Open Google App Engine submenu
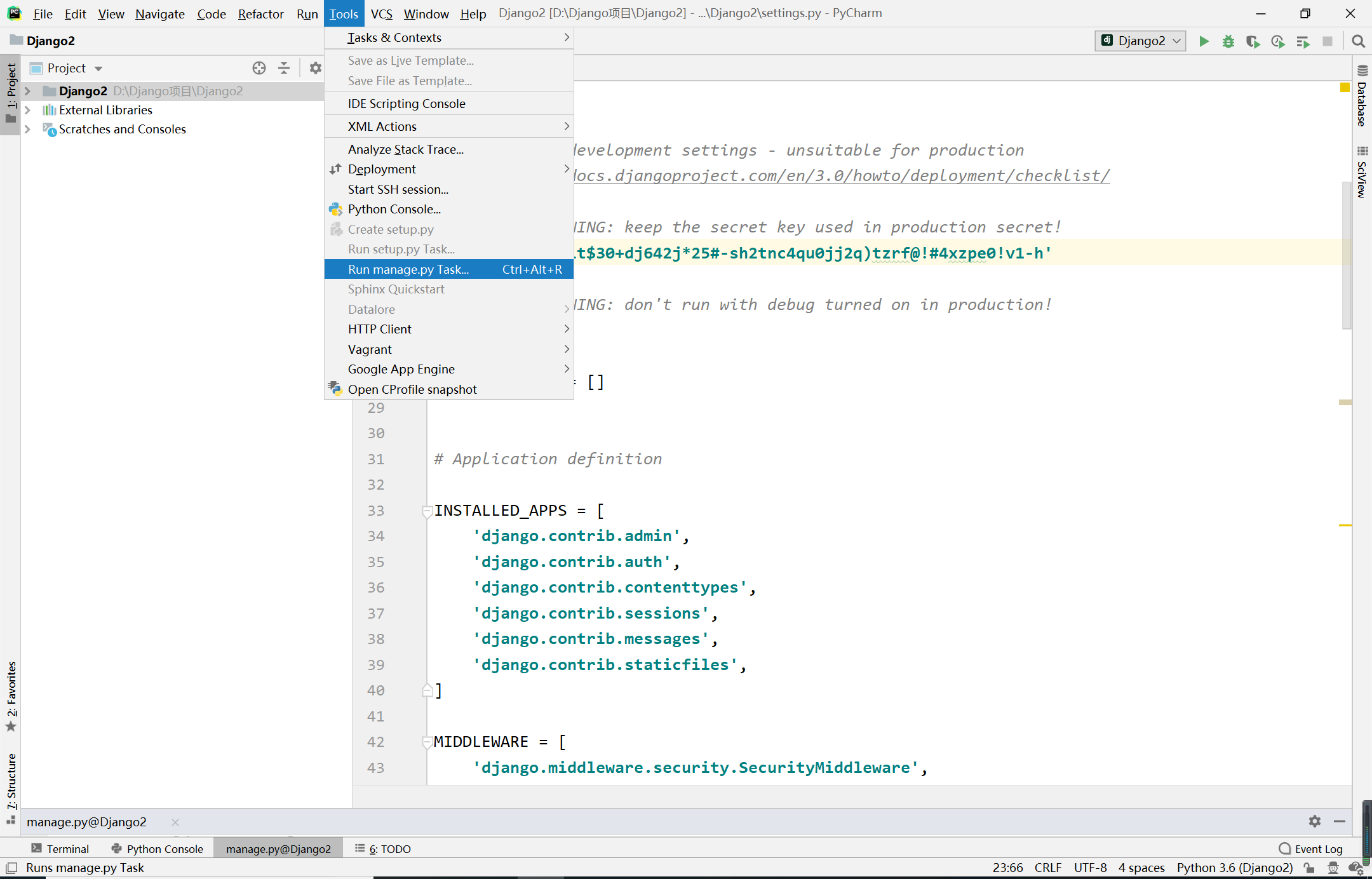Viewport: 1372px width, 879px height. pos(449,369)
